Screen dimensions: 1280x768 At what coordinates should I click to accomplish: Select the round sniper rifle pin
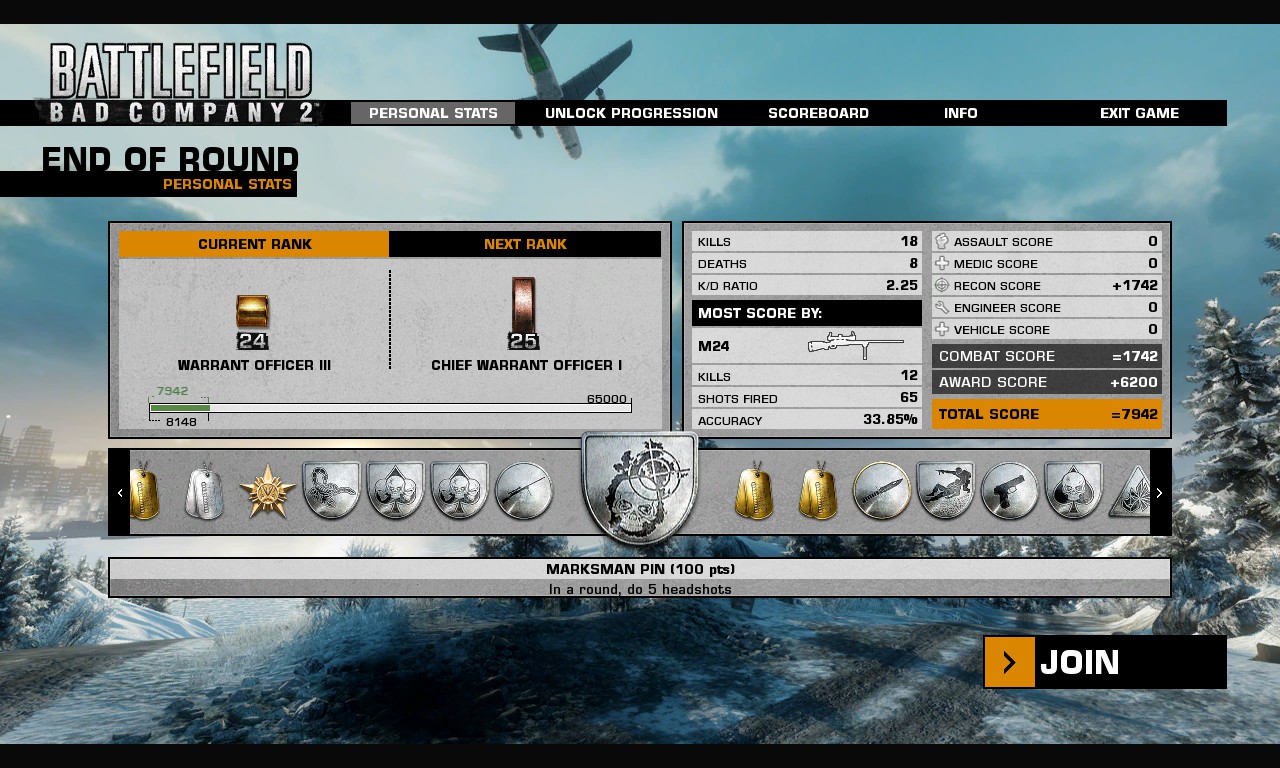pyautogui.click(x=524, y=491)
